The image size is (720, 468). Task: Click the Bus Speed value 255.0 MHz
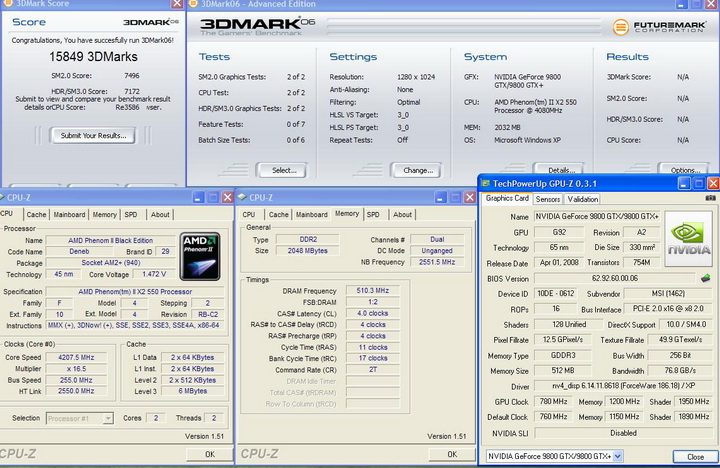(76, 380)
